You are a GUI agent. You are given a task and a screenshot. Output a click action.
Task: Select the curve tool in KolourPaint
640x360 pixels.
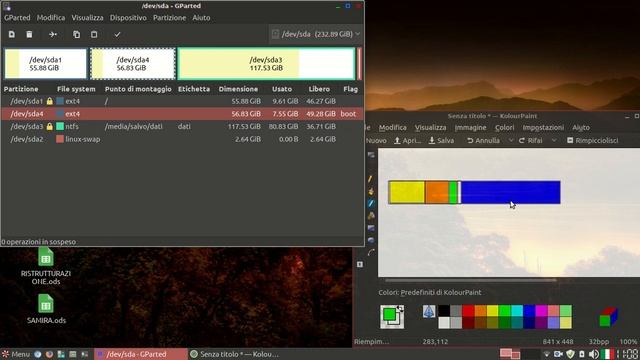point(371,253)
